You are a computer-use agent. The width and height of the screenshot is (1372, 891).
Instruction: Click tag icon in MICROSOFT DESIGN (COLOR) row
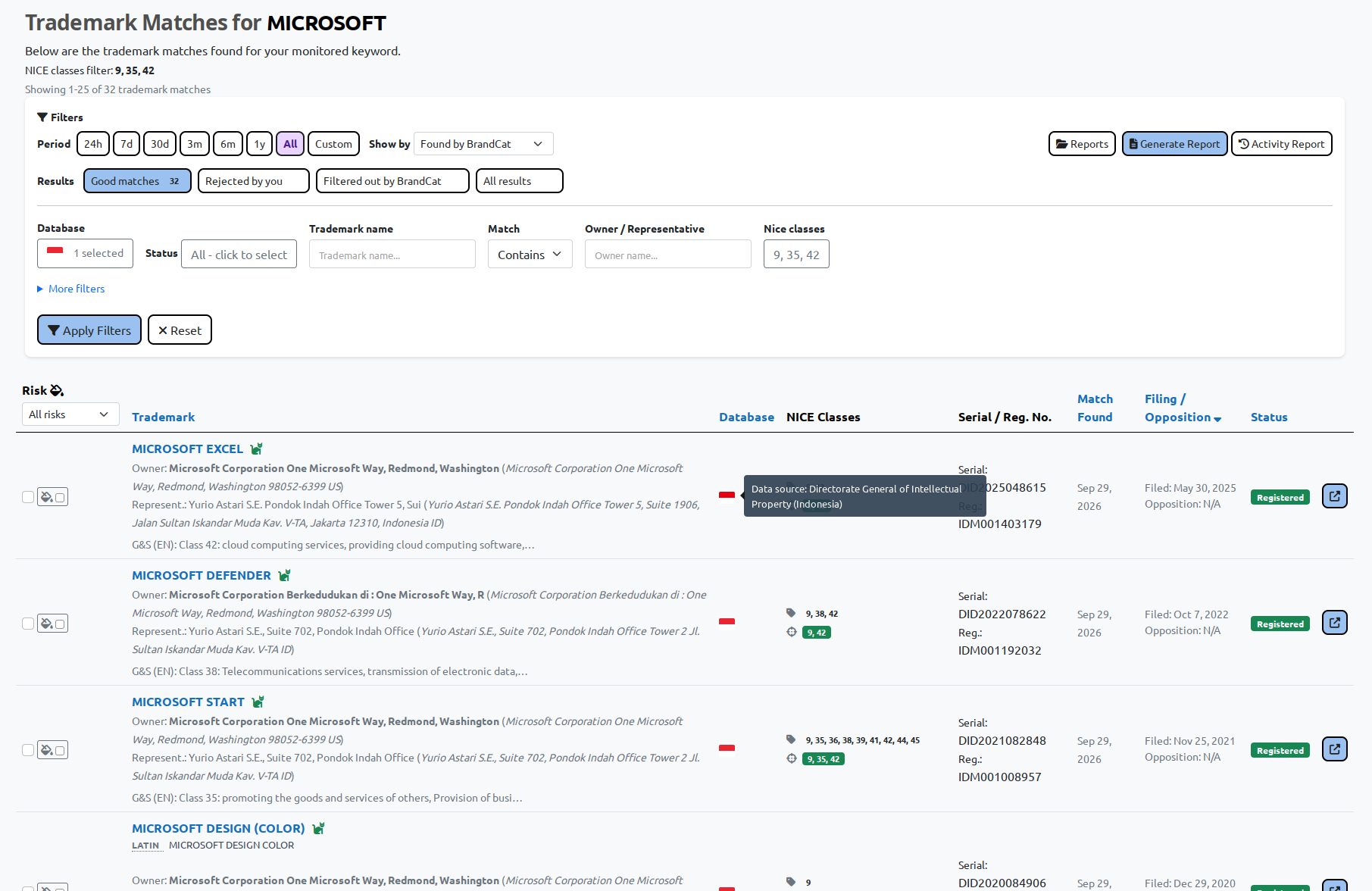(x=791, y=882)
